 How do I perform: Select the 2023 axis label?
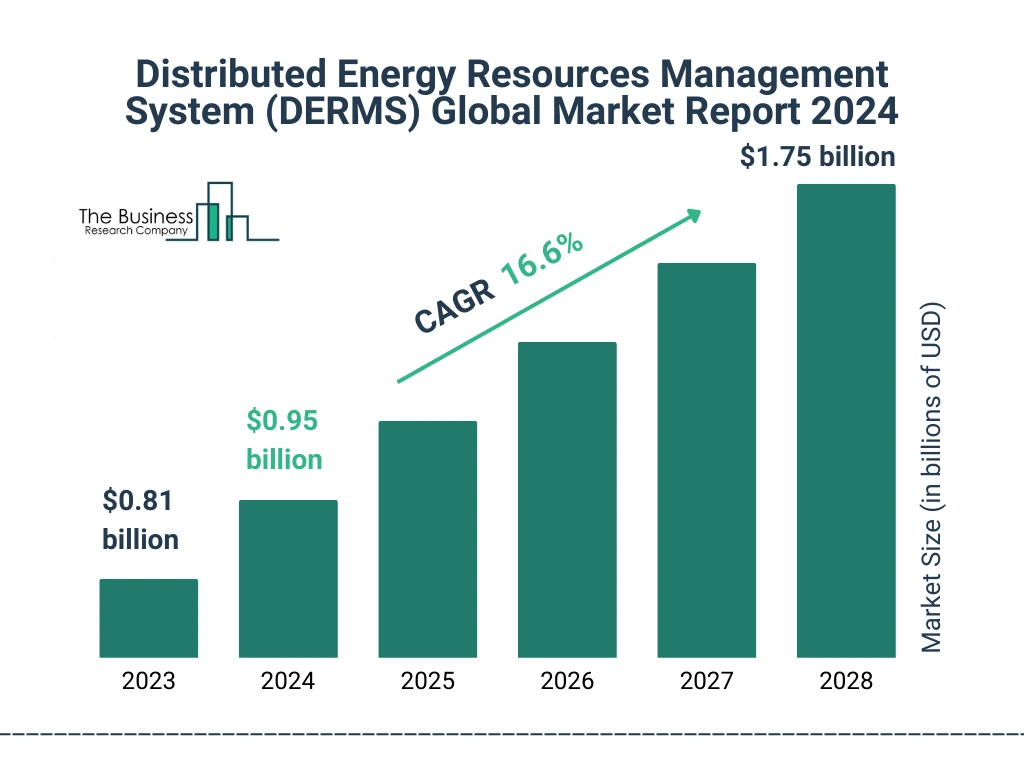pos(148,681)
